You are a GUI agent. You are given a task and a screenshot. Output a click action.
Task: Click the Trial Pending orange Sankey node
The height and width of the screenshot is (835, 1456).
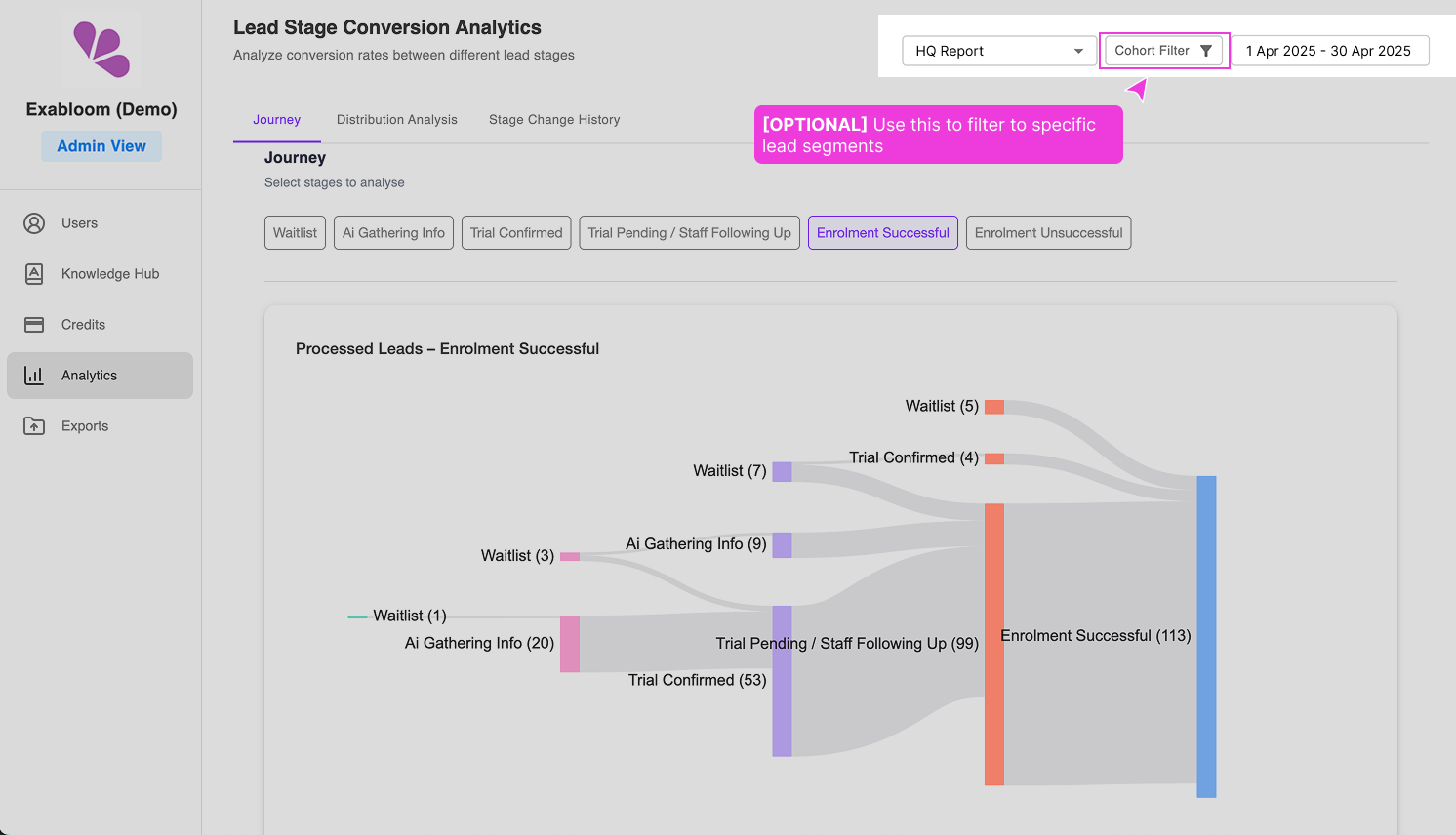993,644
